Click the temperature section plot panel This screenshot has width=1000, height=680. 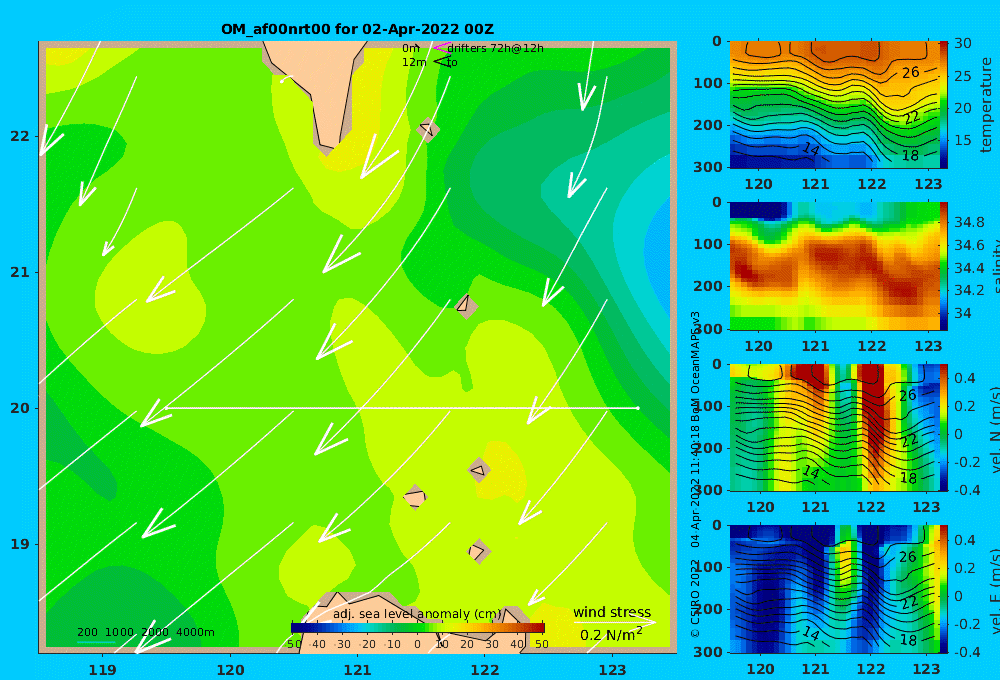(x=834, y=105)
